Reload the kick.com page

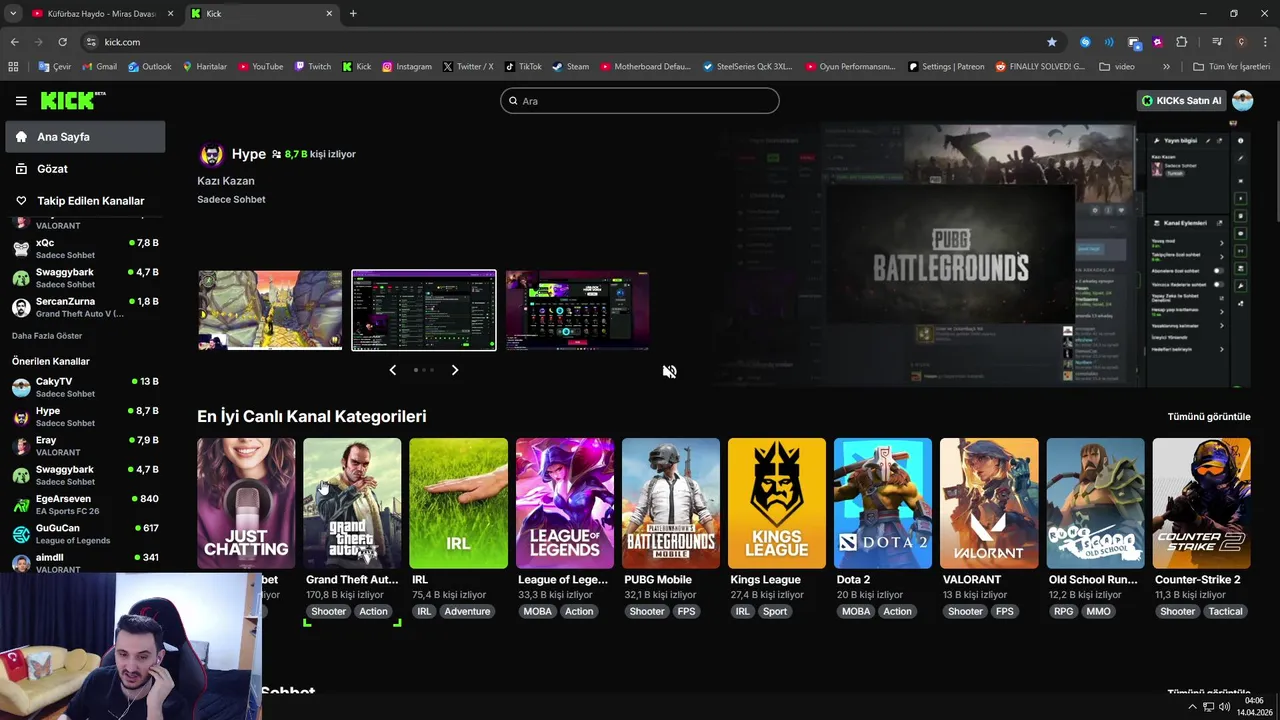click(x=62, y=42)
